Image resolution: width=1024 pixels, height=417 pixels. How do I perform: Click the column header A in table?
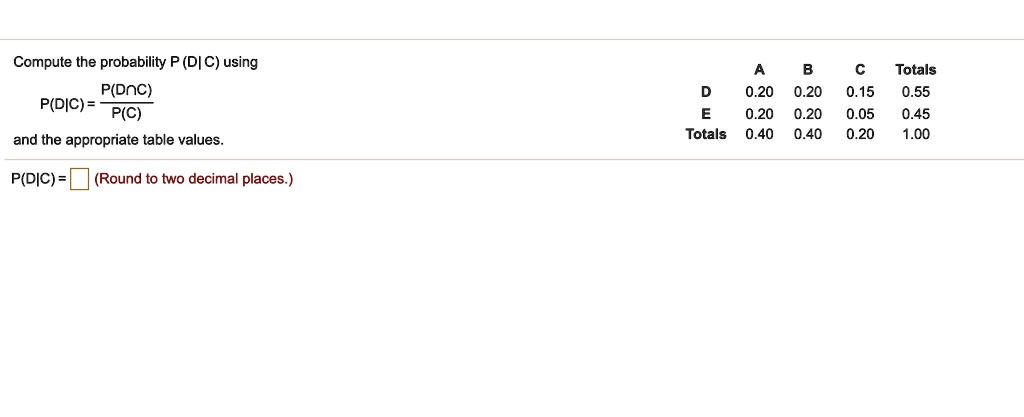click(x=759, y=70)
